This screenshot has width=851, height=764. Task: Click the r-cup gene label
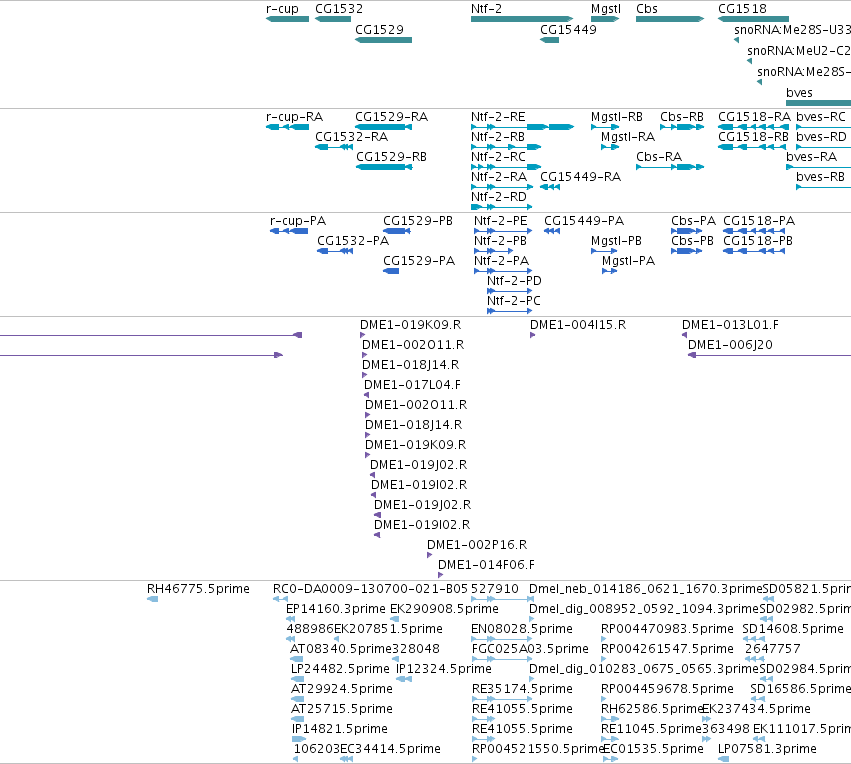coord(282,9)
